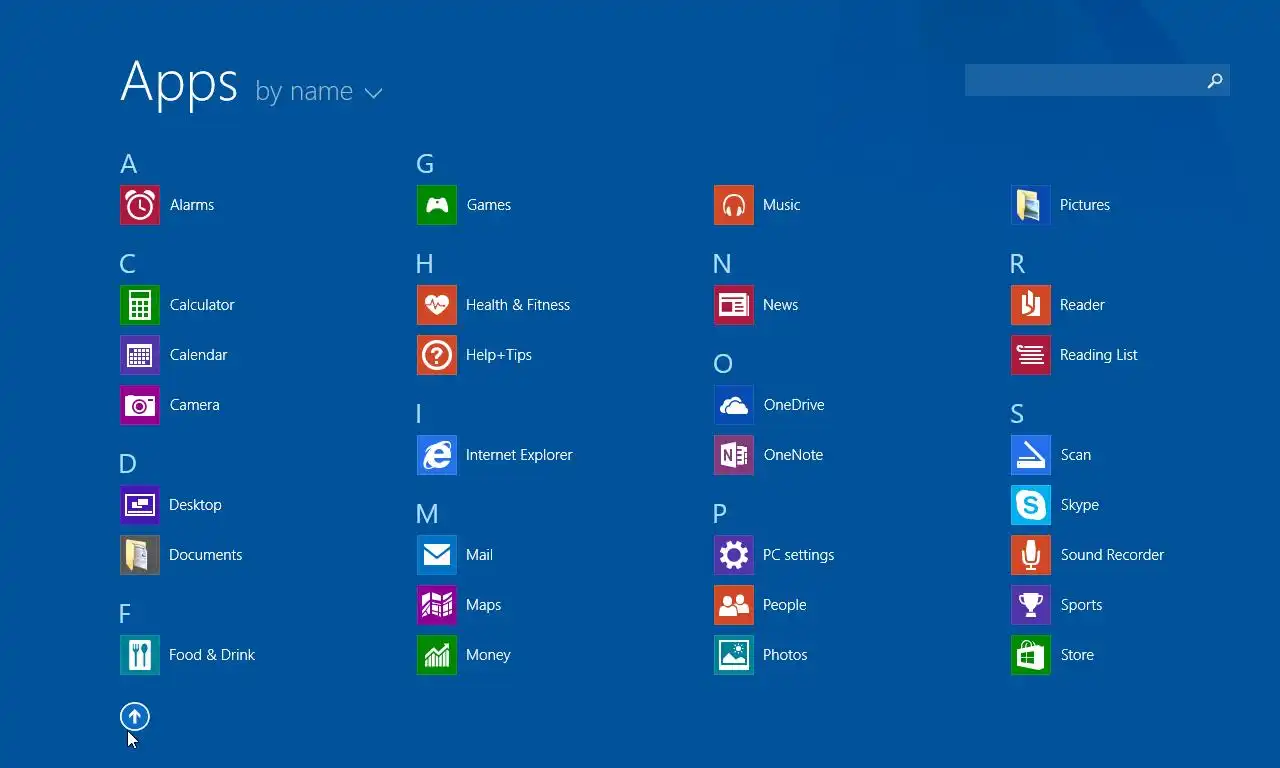Open the Sports trophy icon

point(1031,605)
